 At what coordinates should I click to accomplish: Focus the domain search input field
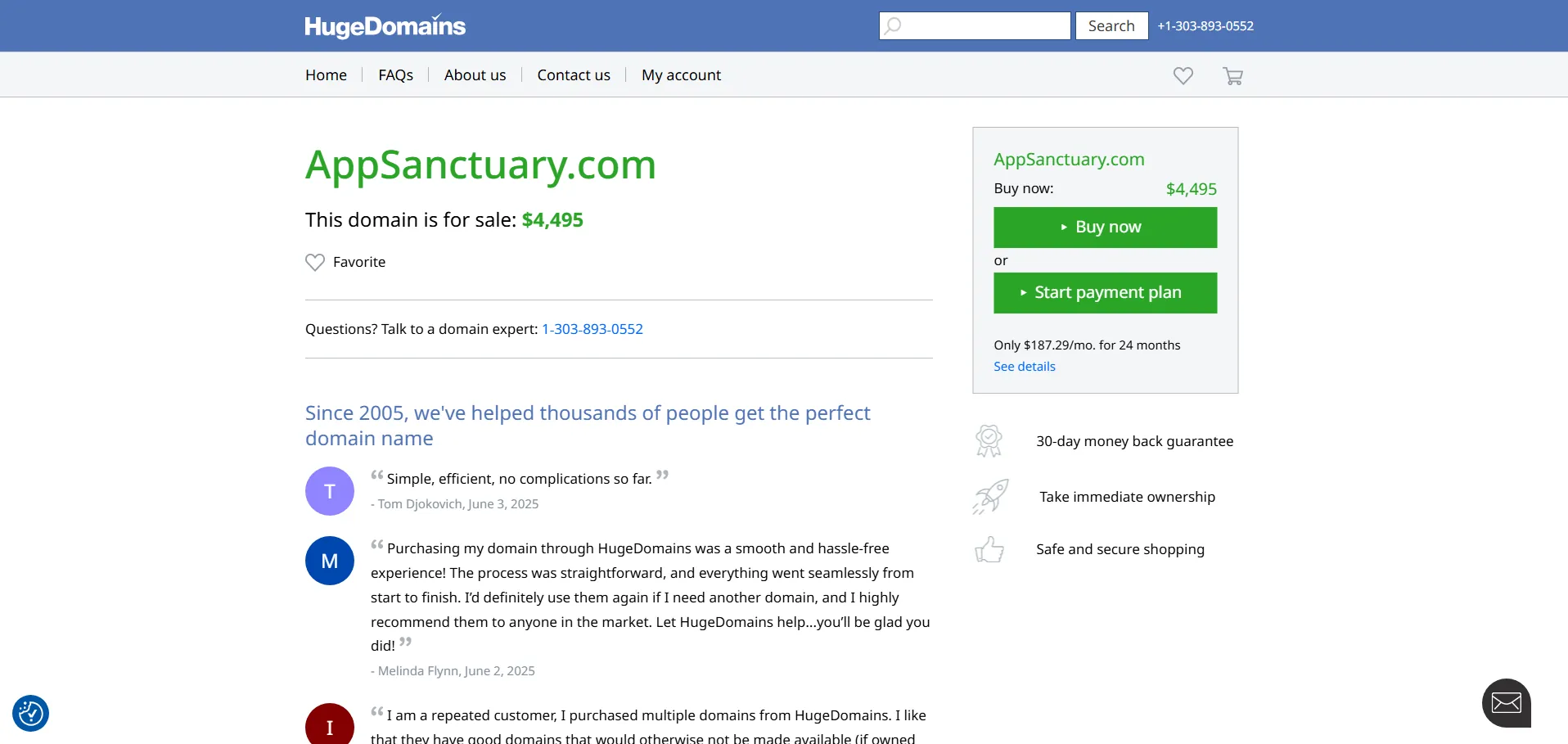pyautogui.click(x=984, y=26)
